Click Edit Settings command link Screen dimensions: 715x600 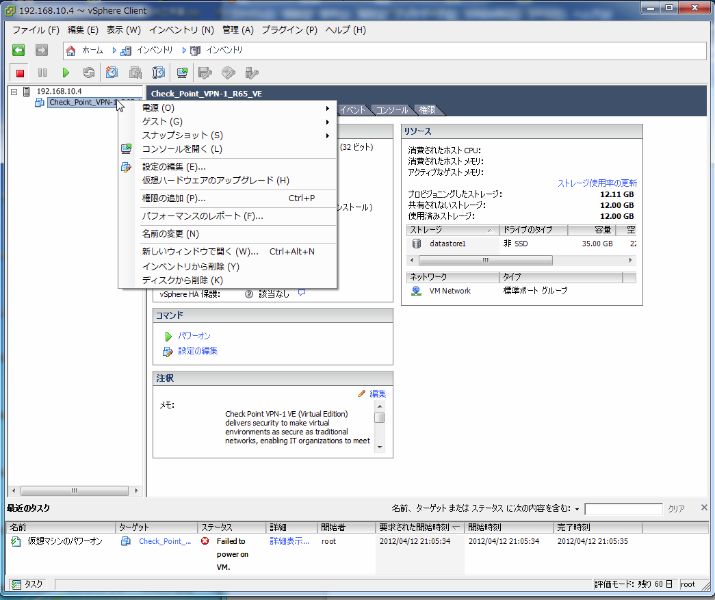(x=197, y=351)
